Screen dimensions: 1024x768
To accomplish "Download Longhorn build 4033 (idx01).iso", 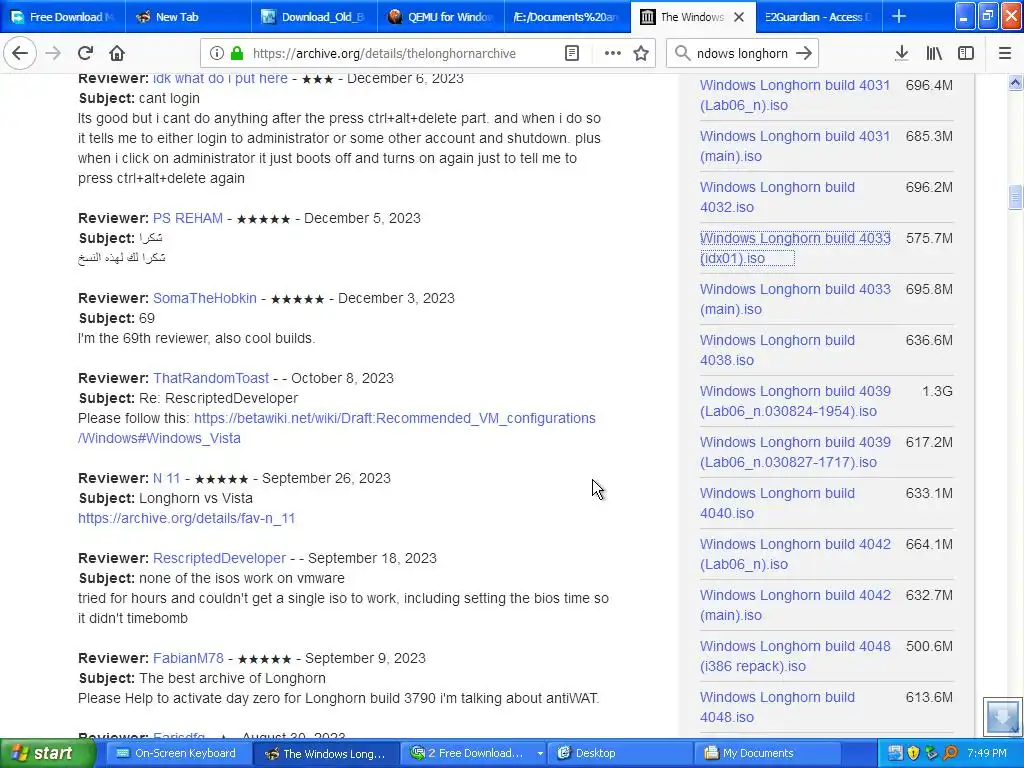I will [795, 248].
